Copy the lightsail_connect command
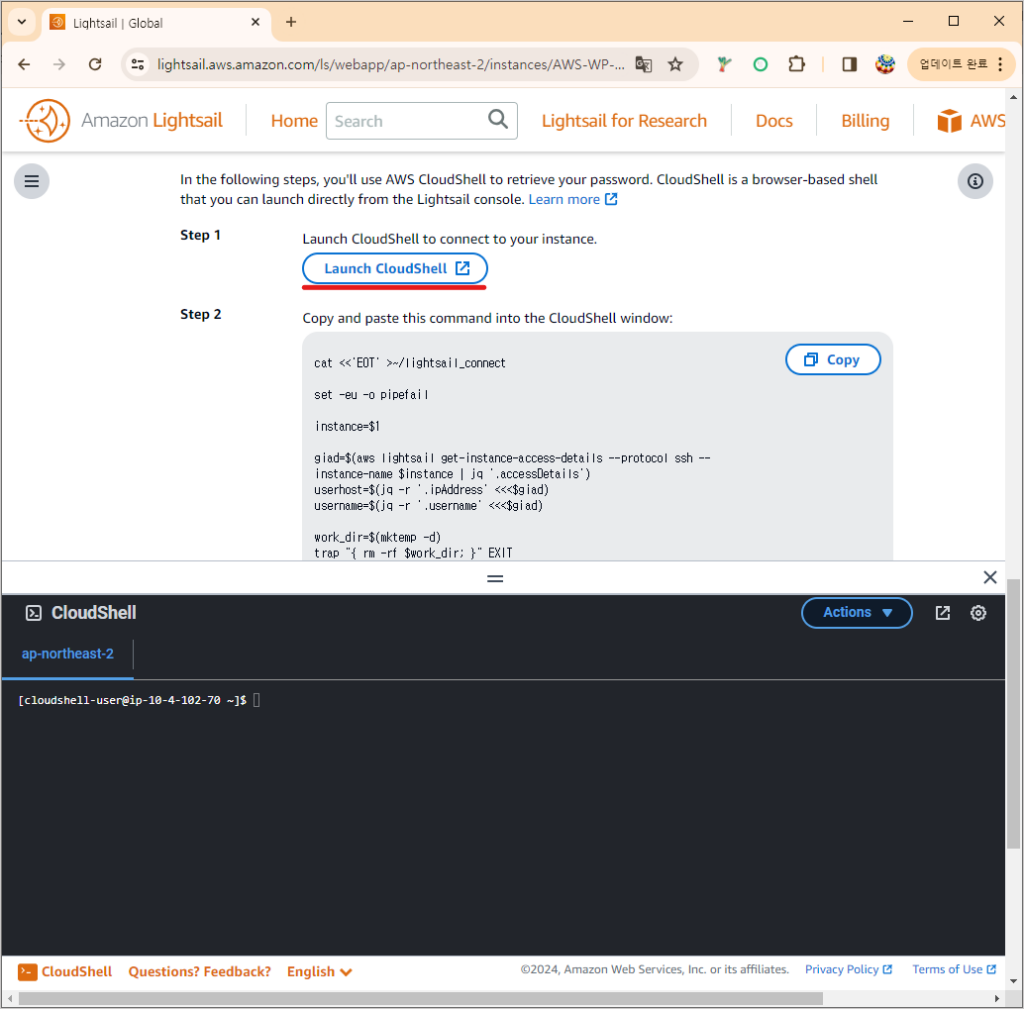The image size is (1024, 1009). point(833,360)
